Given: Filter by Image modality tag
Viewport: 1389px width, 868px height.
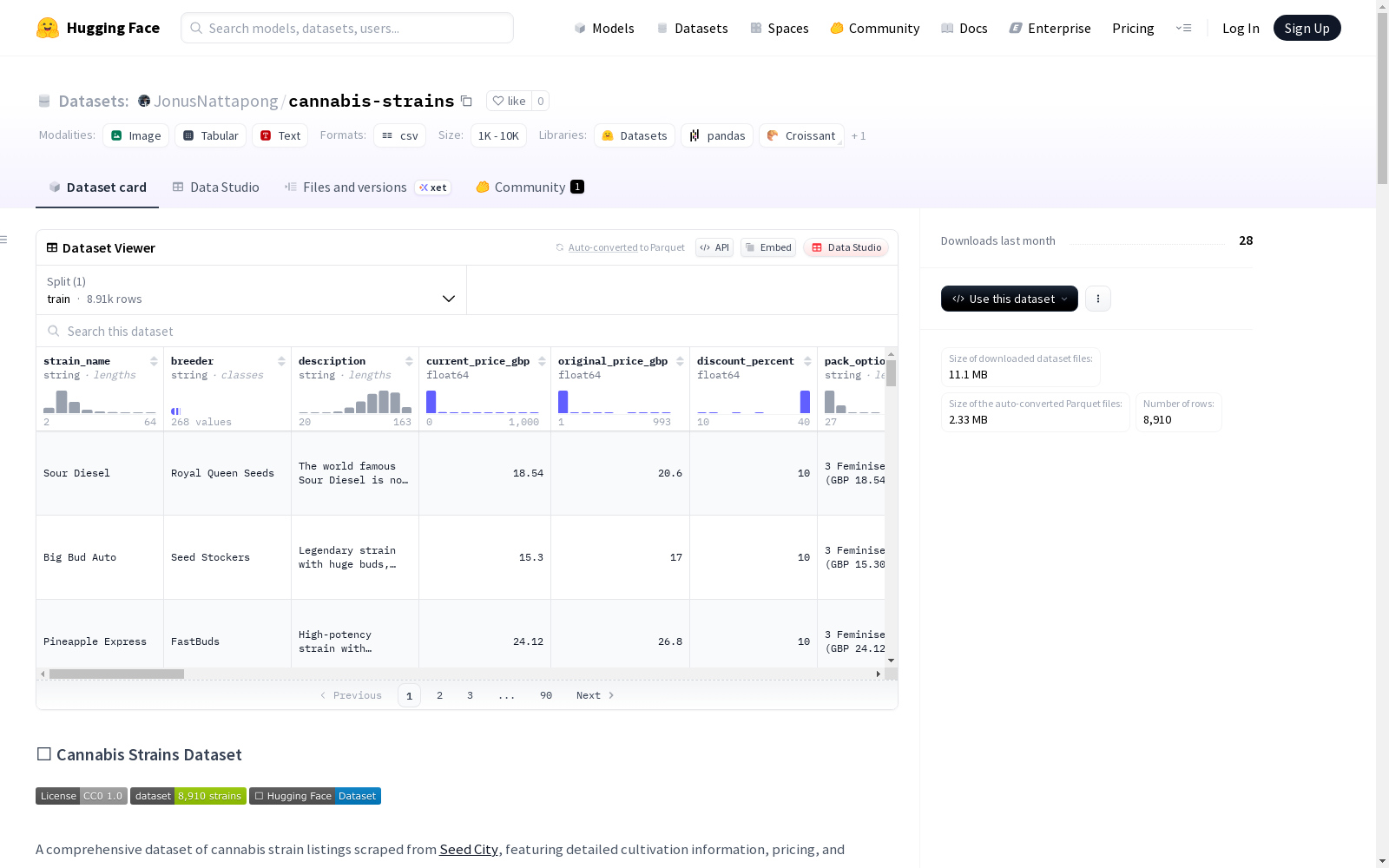Looking at the screenshot, I should [136, 135].
